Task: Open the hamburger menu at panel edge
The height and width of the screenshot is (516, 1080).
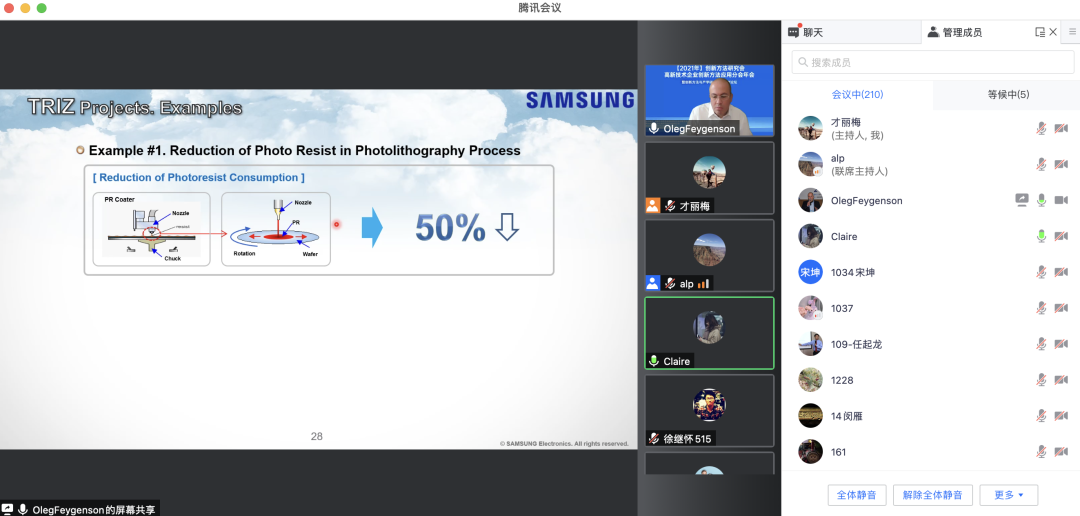Action: pos(1072,32)
